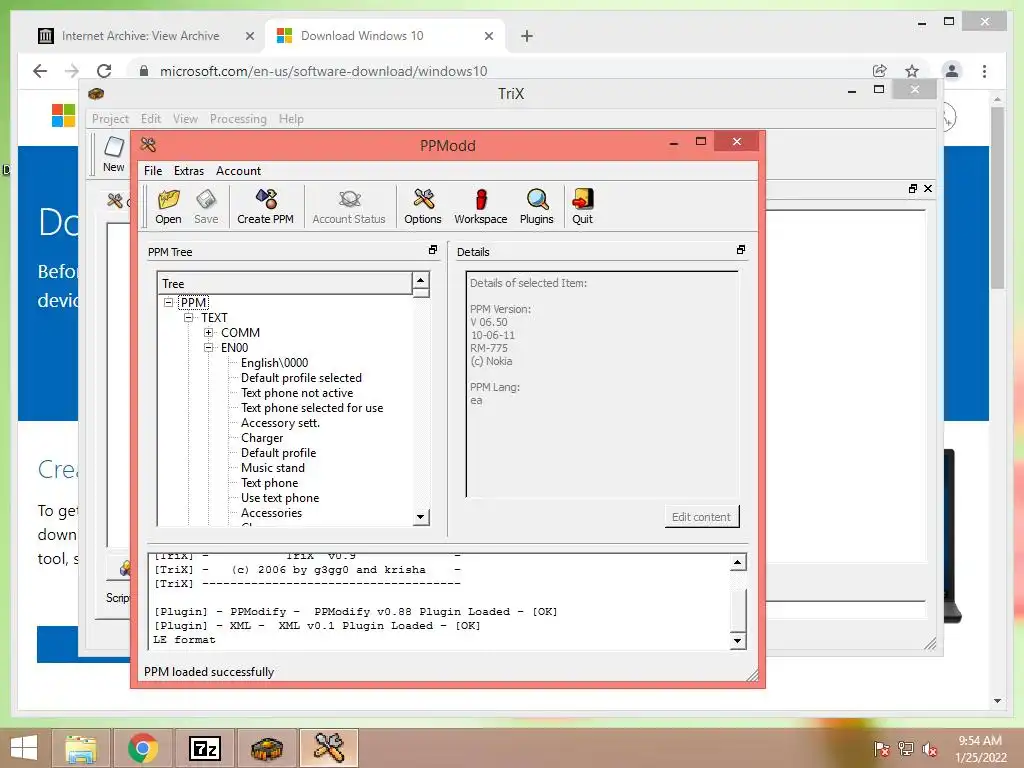Click the Quit toolbar icon
Image resolution: width=1024 pixels, height=768 pixels.
pyautogui.click(x=583, y=206)
